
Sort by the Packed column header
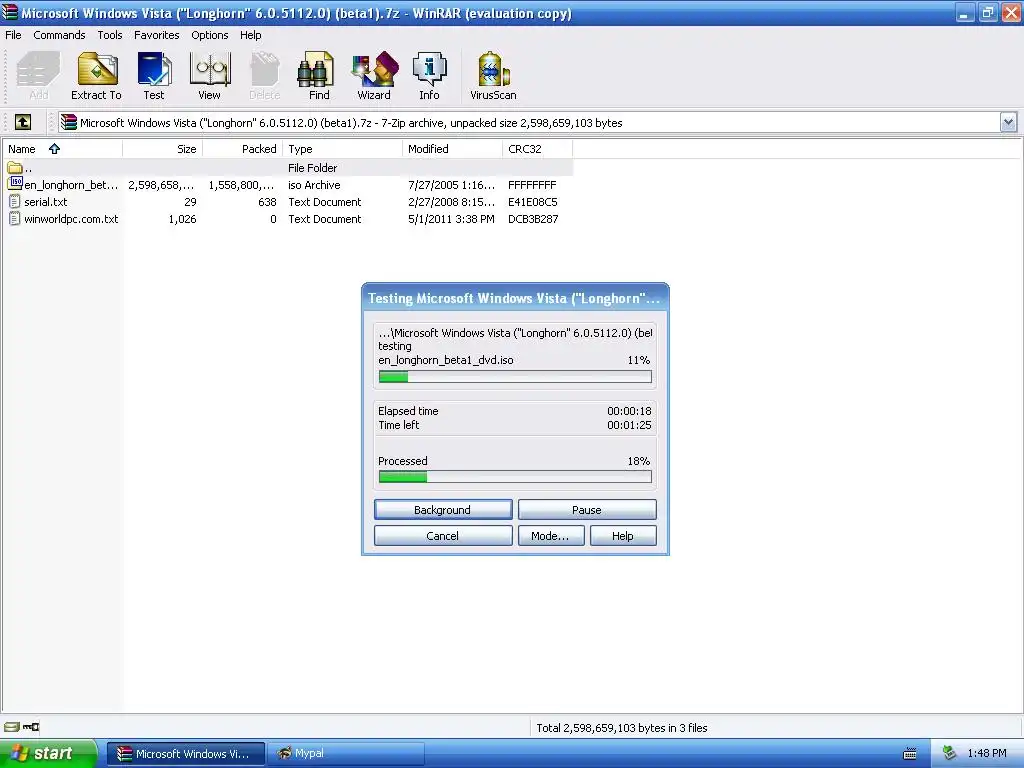[x=243, y=149]
